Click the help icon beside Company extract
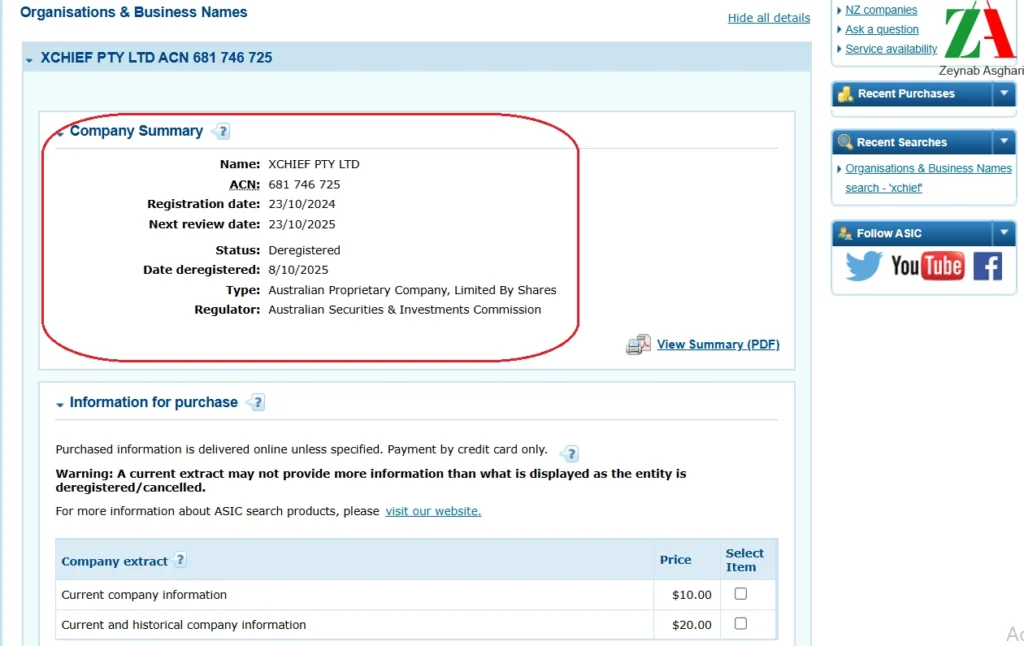Image resolution: width=1024 pixels, height=646 pixels. coord(180,560)
